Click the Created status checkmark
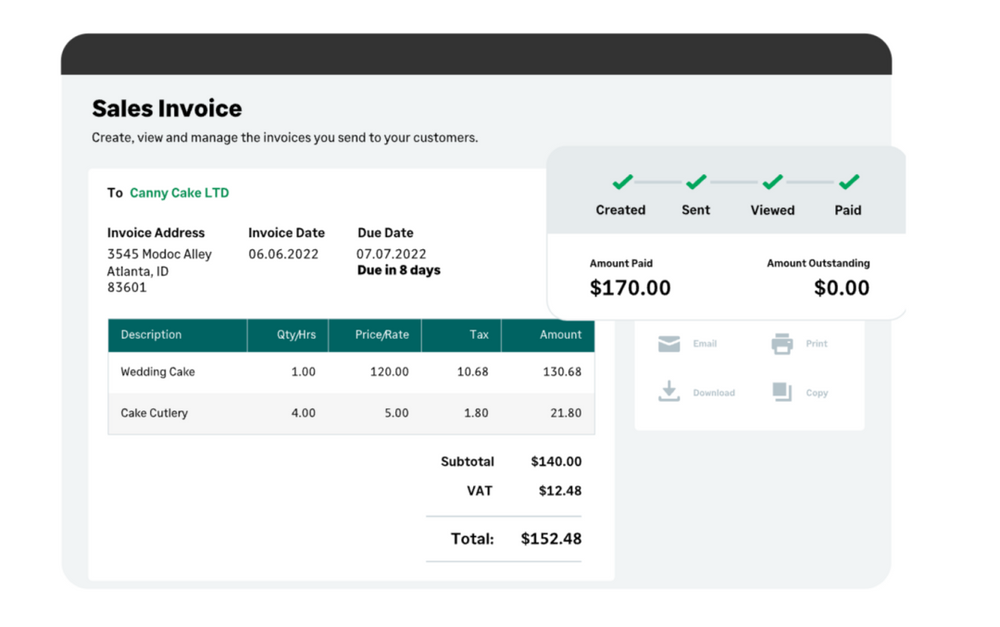 pyautogui.click(x=622, y=182)
